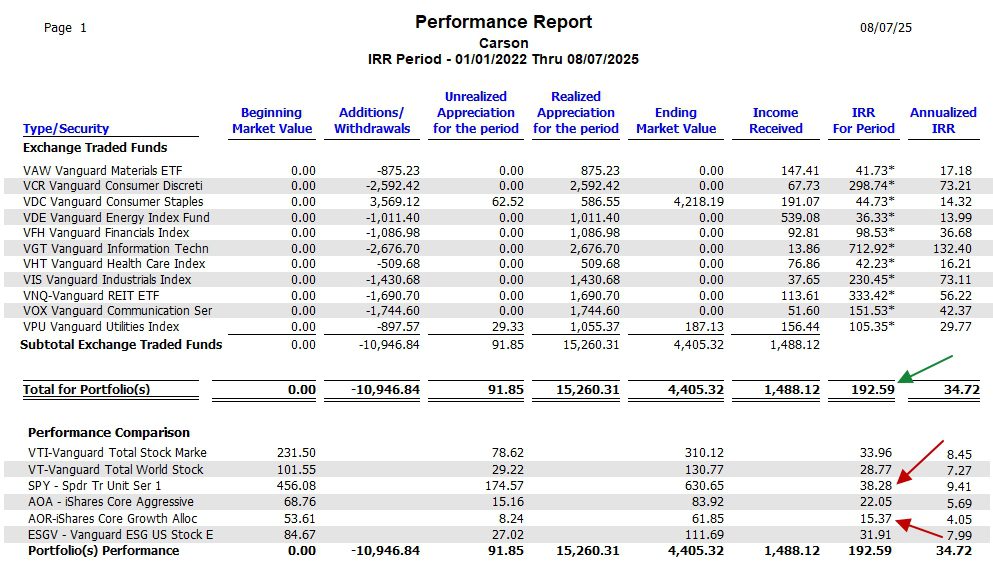The image size is (993, 584).
Task: Select VAW Vanguard Materials ETF row name
Action: click(103, 170)
